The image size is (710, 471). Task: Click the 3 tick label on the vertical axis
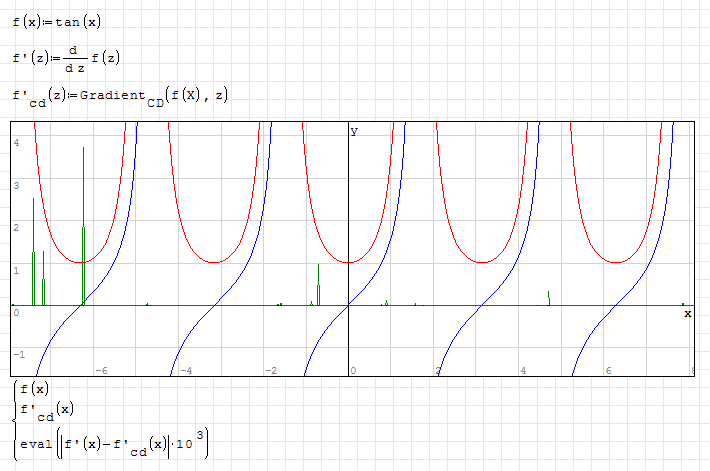point(17,186)
